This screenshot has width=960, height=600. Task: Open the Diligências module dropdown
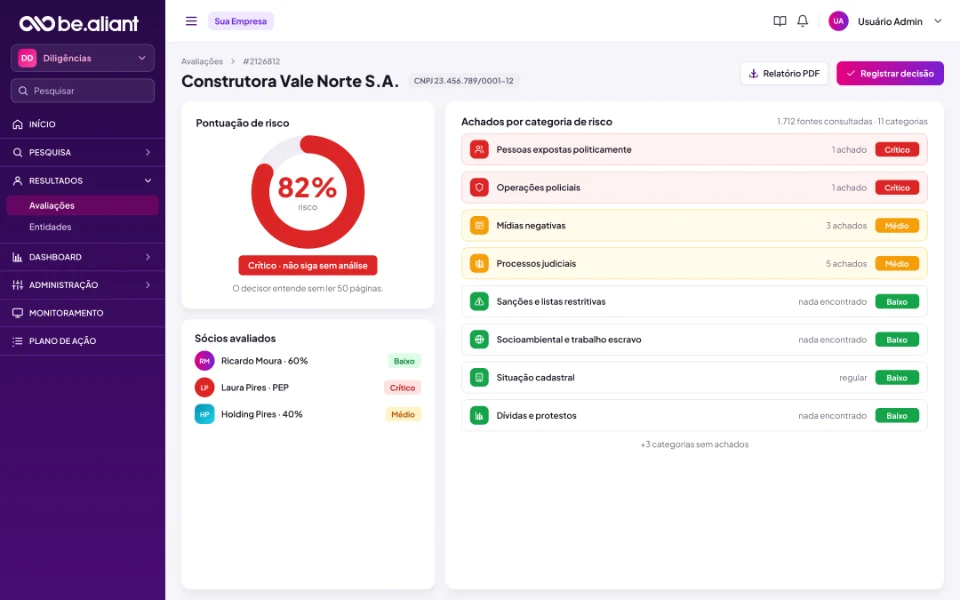tap(83, 58)
